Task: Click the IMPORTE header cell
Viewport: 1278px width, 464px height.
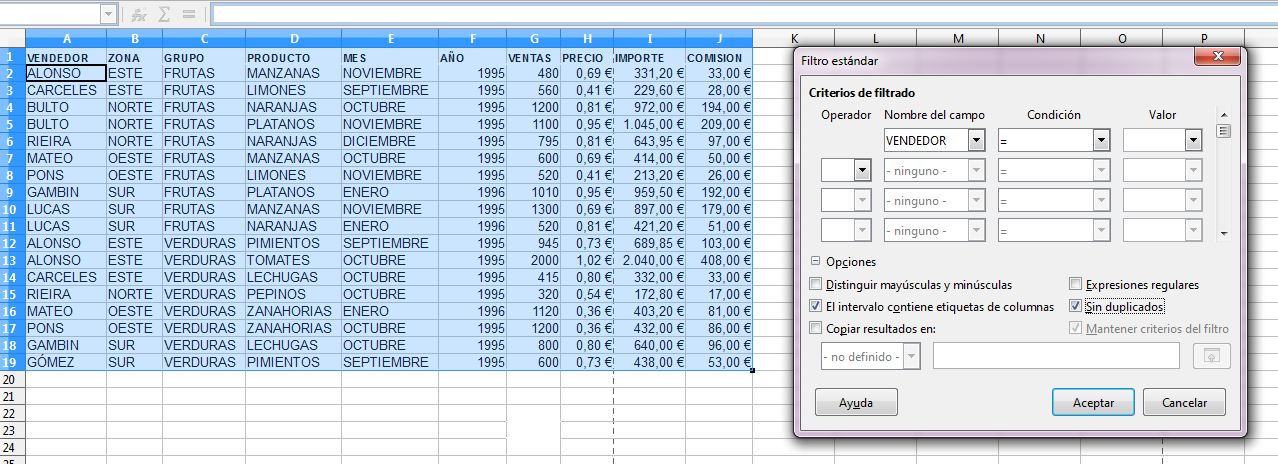Action: click(x=649, y=57)
